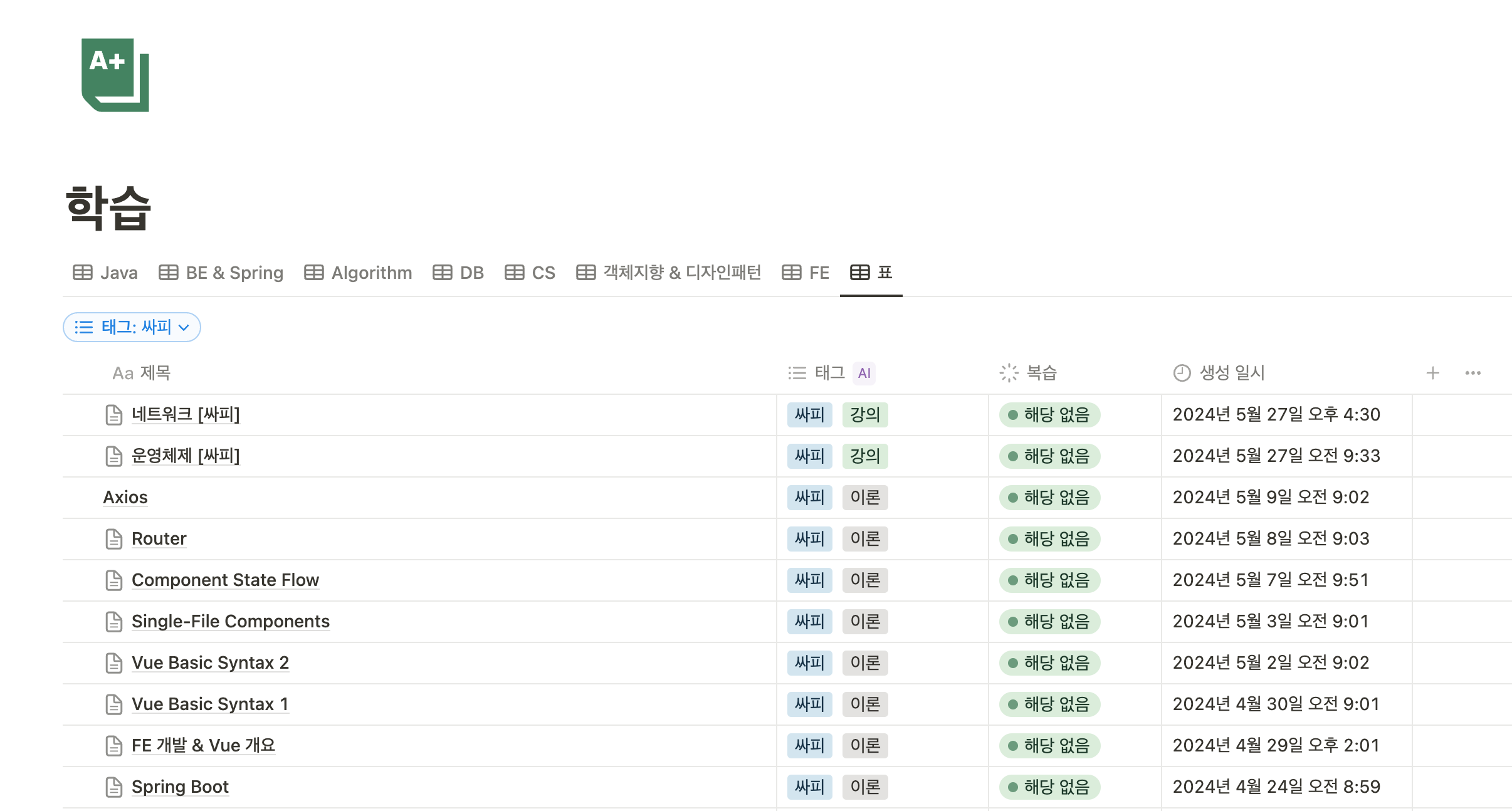Open the 객체지향 & 디자인패턴 tab
Image resolution: width=1512 pixels, height=811 pixels.
pyautogui.click(x=668, y=273)
